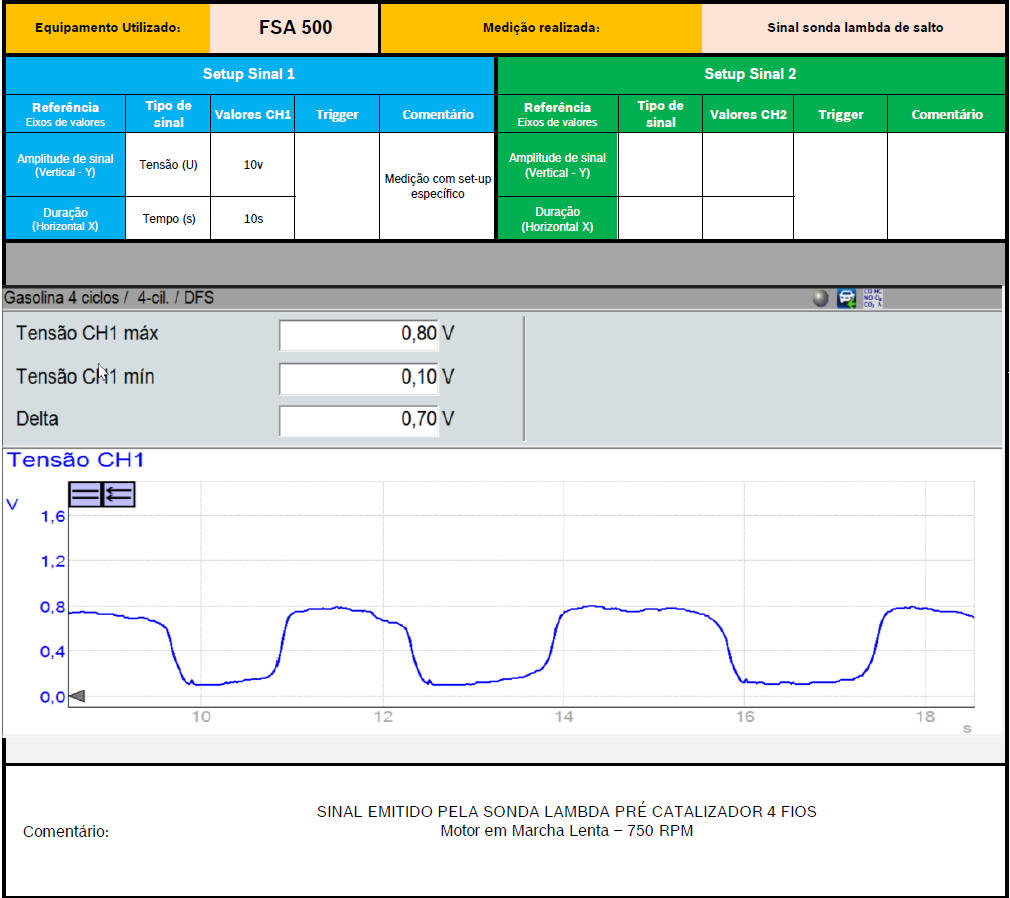Click the horizontal lines icon on the graph

click(85, 493)
